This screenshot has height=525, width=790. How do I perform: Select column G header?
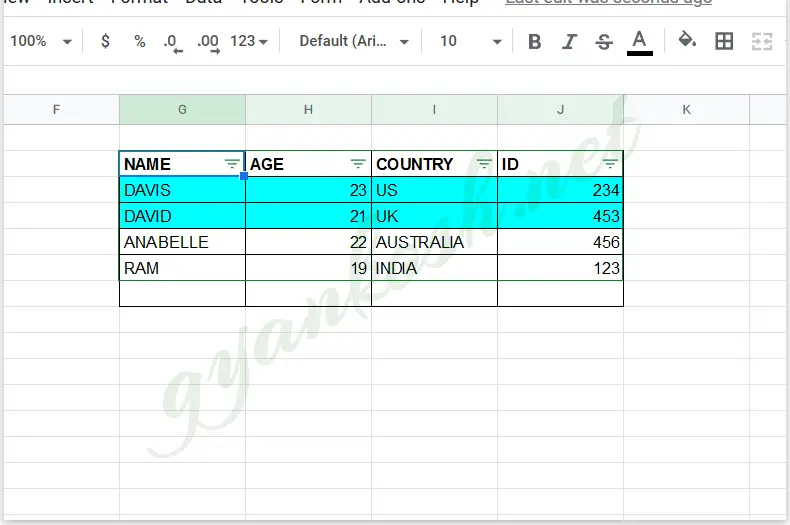pyautogui.click(x=182, y=109)
